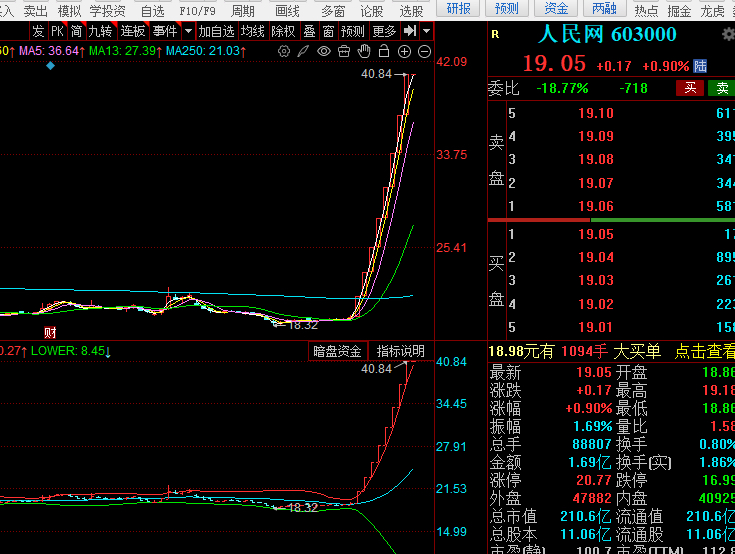Toggle the chart lock icon
The height and width of the screenshot is (554, 735).
click(x=384, y=51)
